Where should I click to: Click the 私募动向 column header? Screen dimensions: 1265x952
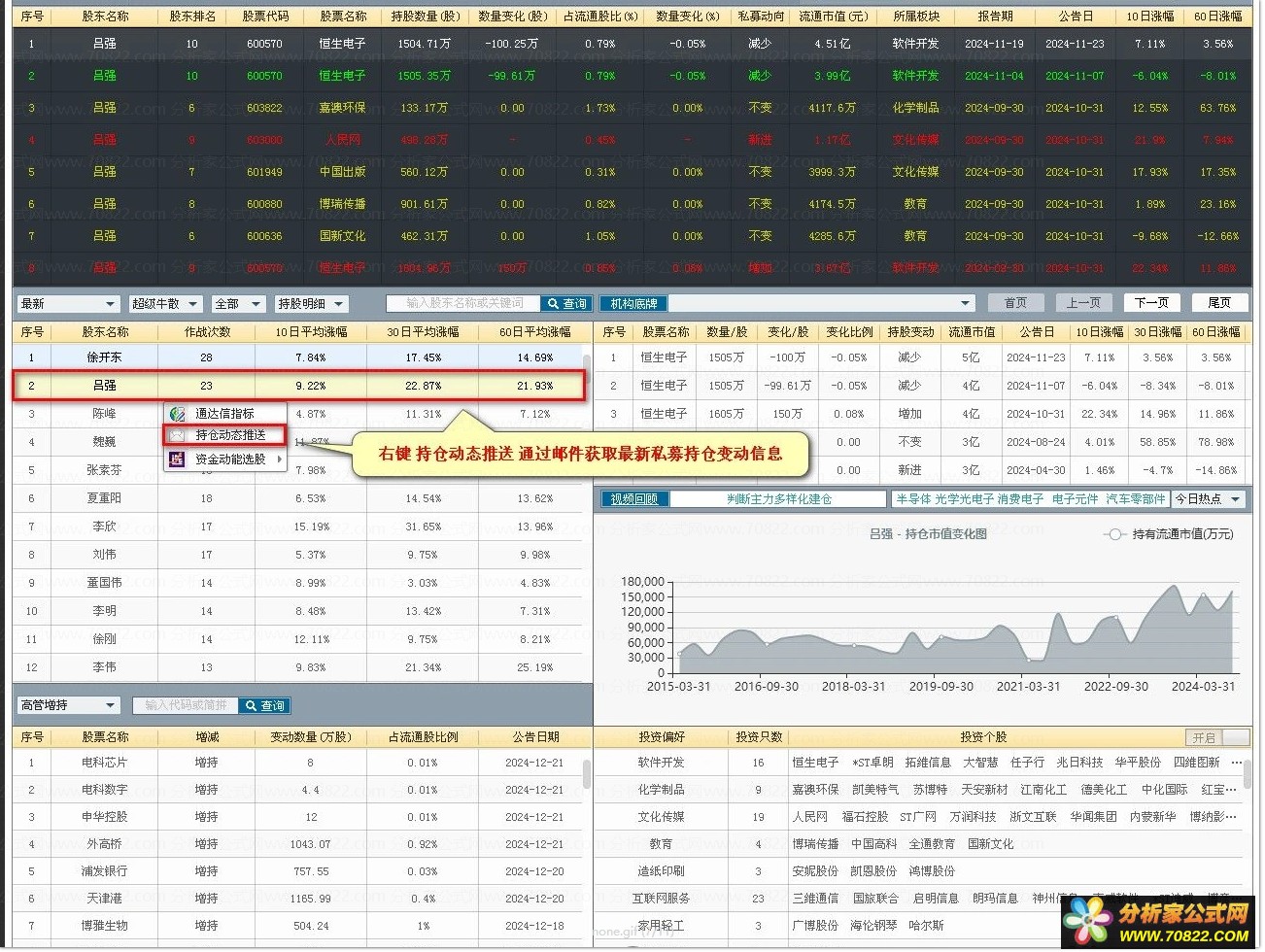pyautogui.click(x=760, y=17)
